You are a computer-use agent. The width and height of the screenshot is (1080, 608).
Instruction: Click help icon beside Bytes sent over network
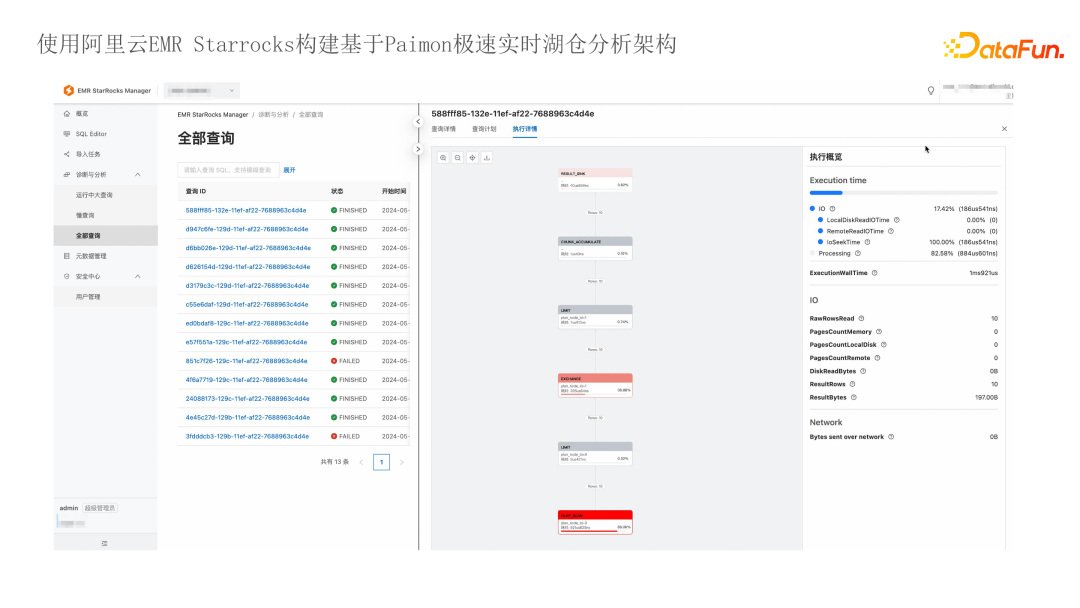point(891,437)
